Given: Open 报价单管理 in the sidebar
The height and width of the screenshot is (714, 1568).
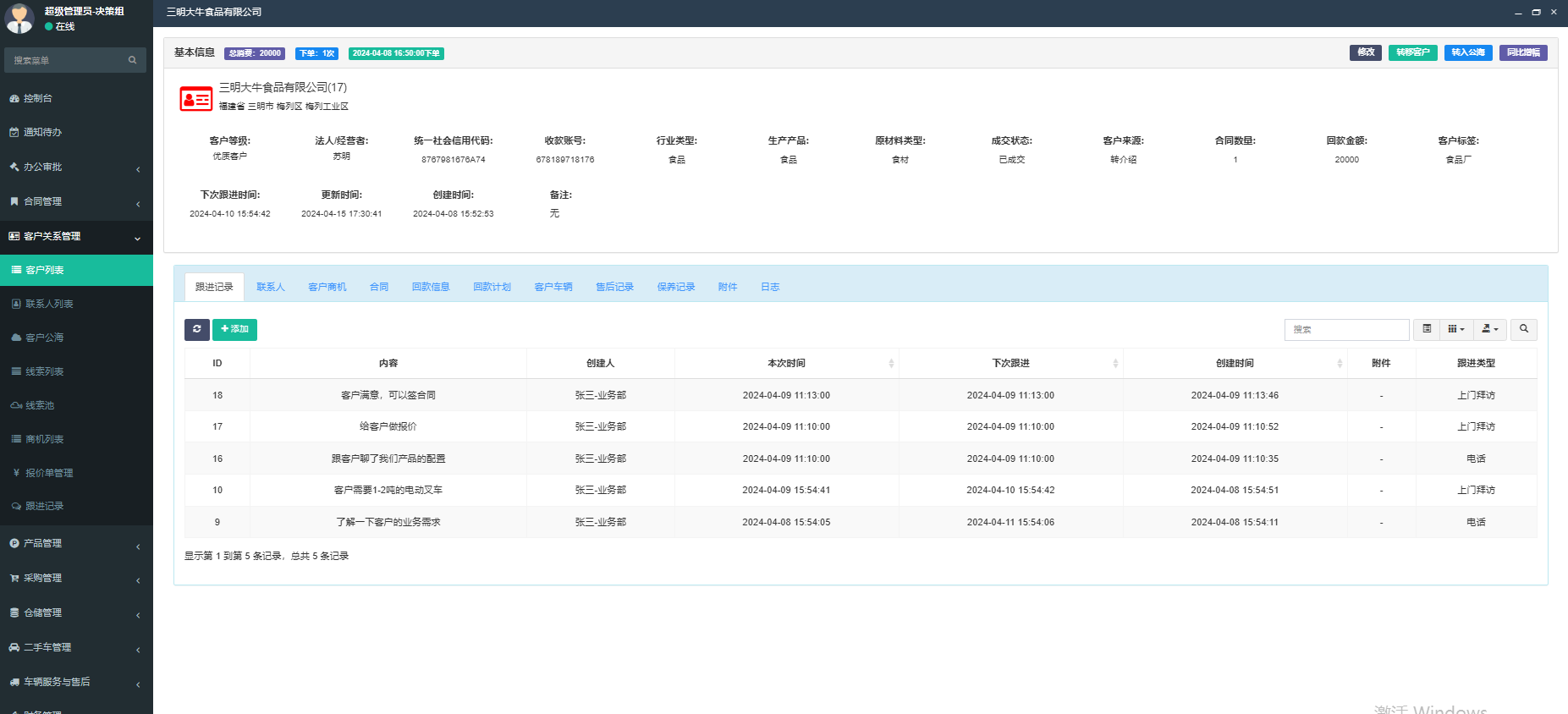Looking at the screenshot, I should tap(49, 473).
